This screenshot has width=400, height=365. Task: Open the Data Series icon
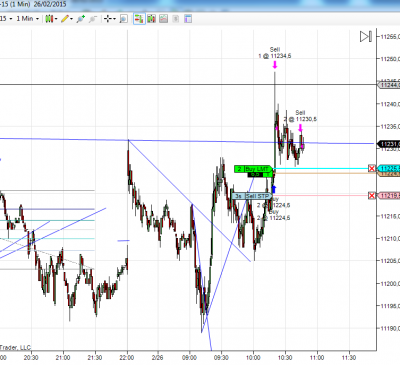[151, 19]
